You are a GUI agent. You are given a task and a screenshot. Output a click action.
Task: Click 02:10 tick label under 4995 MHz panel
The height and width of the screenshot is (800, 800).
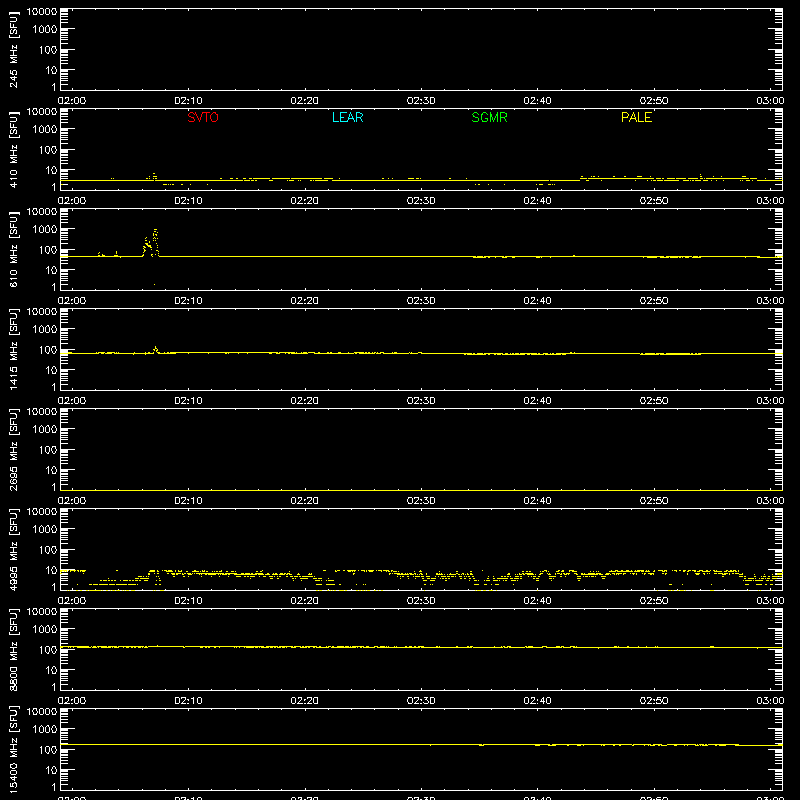pos(188,601)
